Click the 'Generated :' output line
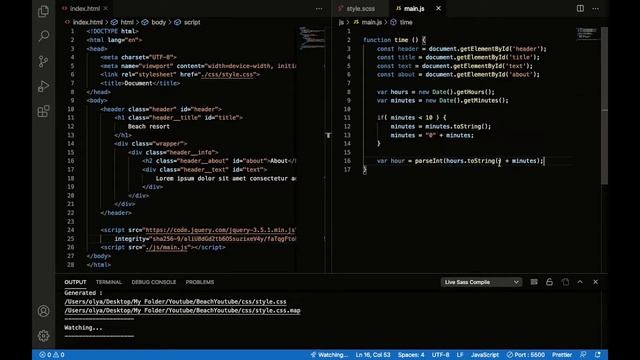Image resolution: width=640 pixels, height=360 pixels. [83, 293]
